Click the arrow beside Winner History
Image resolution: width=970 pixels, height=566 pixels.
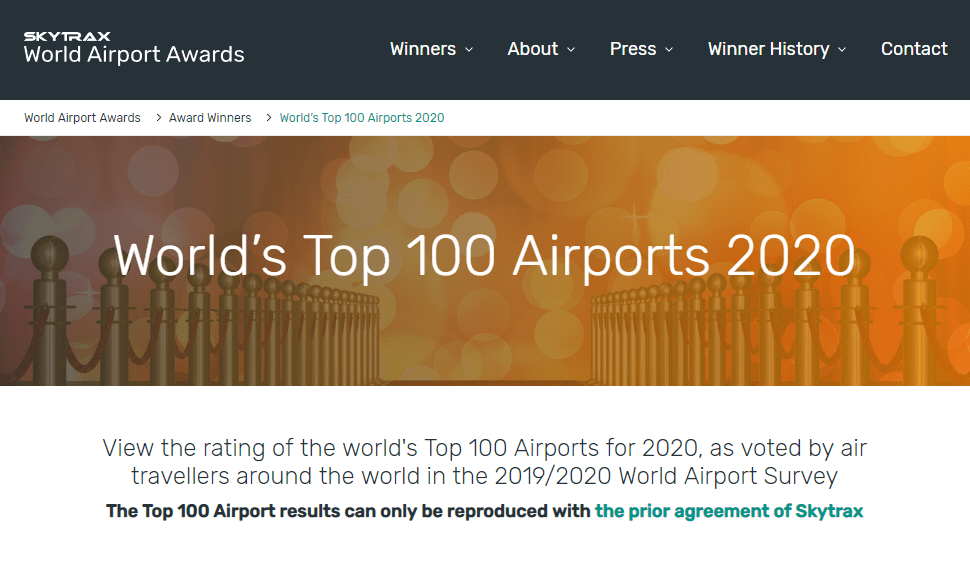[x=842, y=50]
